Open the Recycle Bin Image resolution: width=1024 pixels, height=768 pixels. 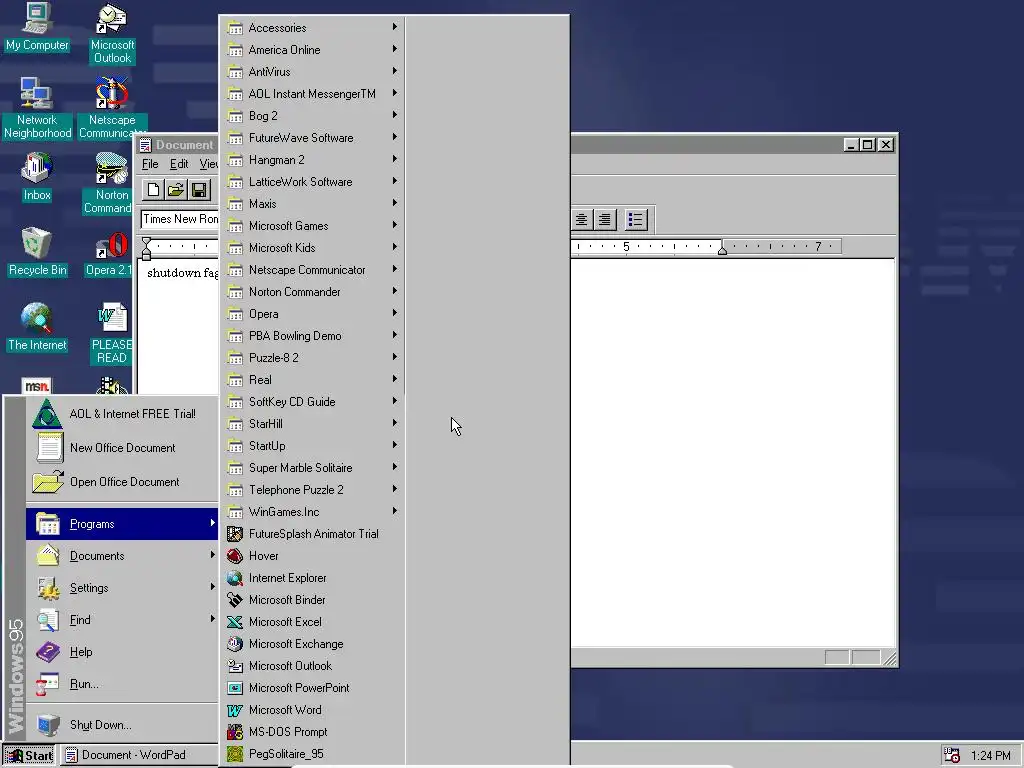[x=37, y=251]
